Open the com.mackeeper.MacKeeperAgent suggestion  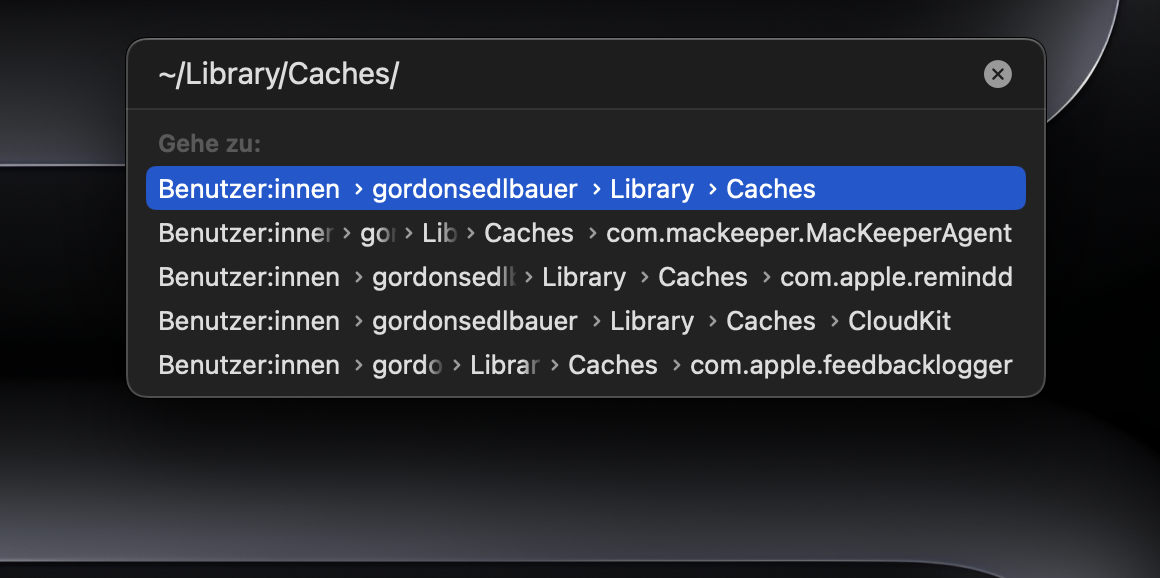tap(809, 232)
